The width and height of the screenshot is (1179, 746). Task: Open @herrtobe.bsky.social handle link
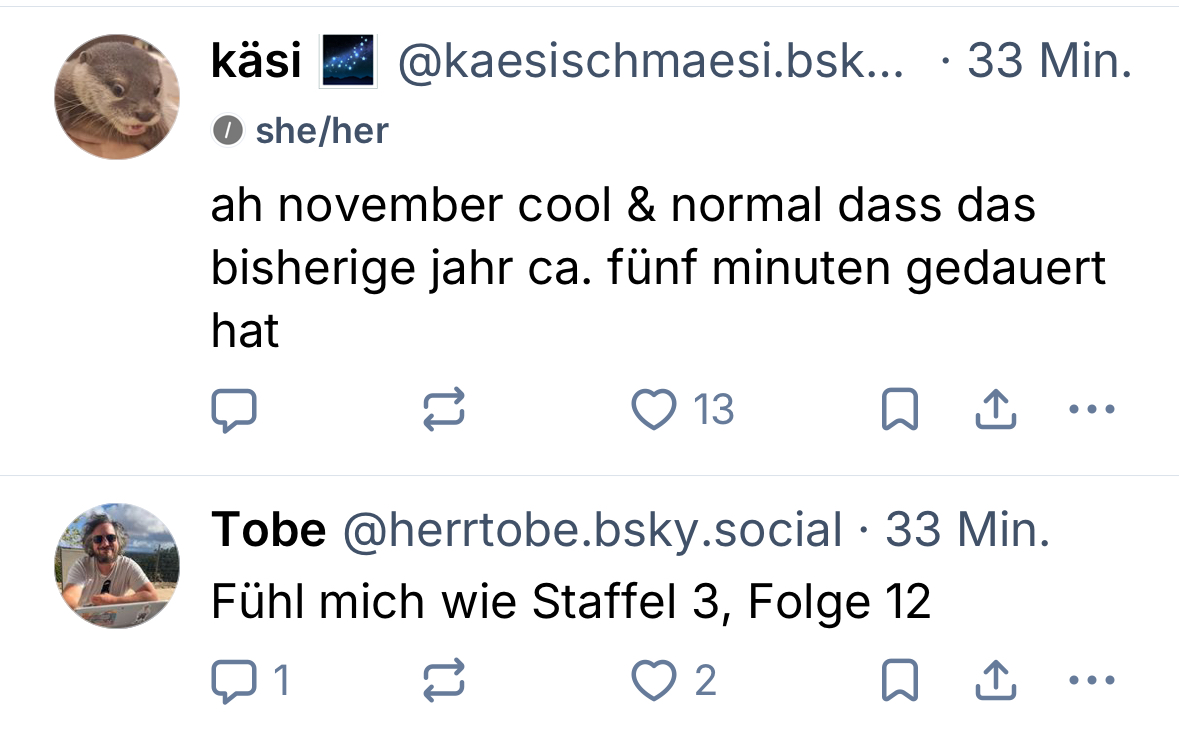click(x=593, y=531)
